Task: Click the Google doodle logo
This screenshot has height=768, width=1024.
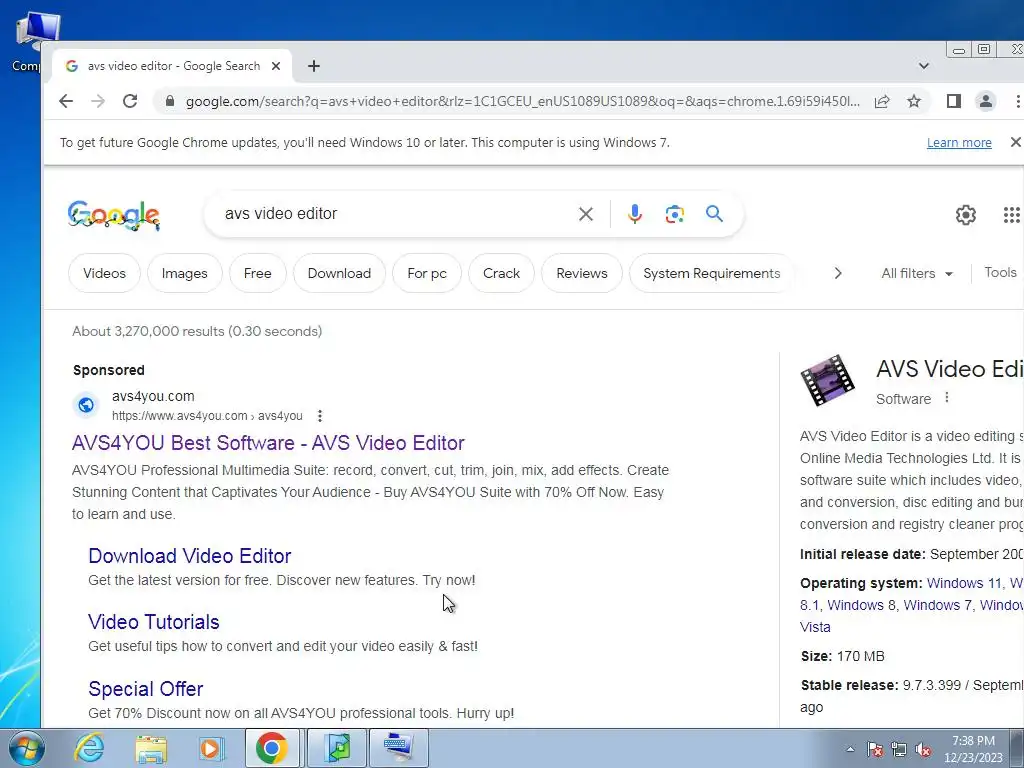Action: click(x=114, y=216)
